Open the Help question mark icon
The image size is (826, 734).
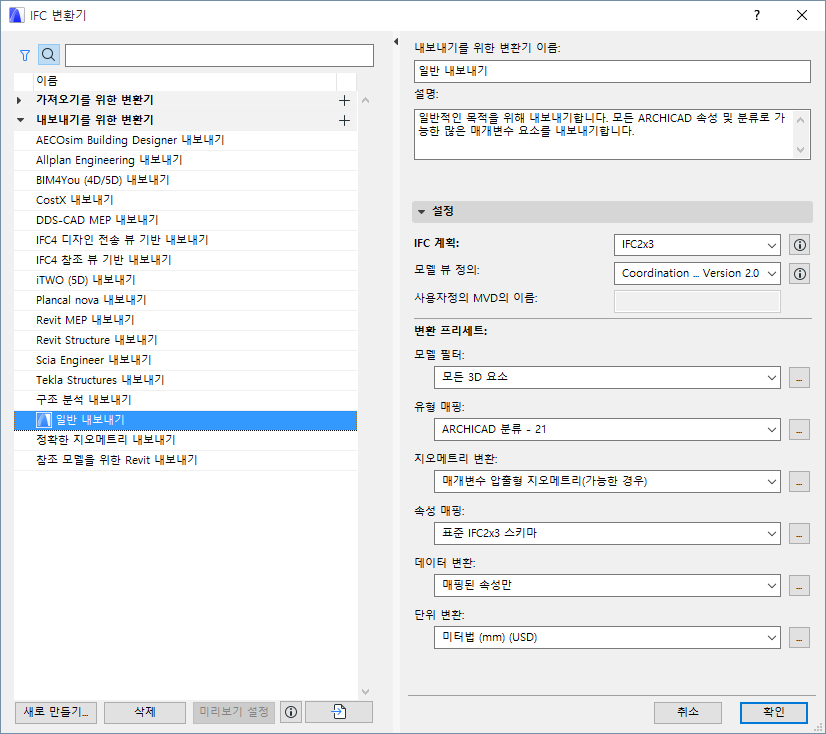coord(758,16)
